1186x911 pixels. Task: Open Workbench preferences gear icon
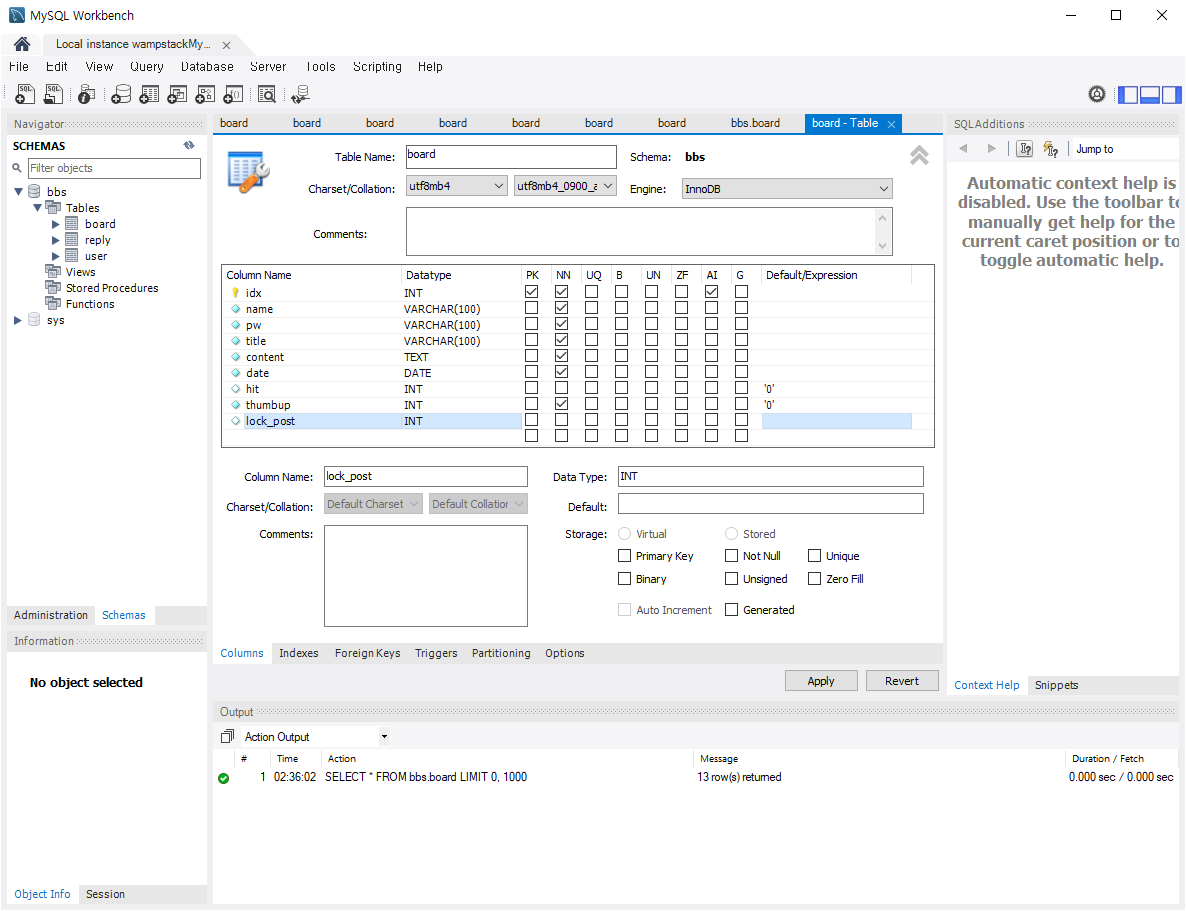coord(1097,94)
